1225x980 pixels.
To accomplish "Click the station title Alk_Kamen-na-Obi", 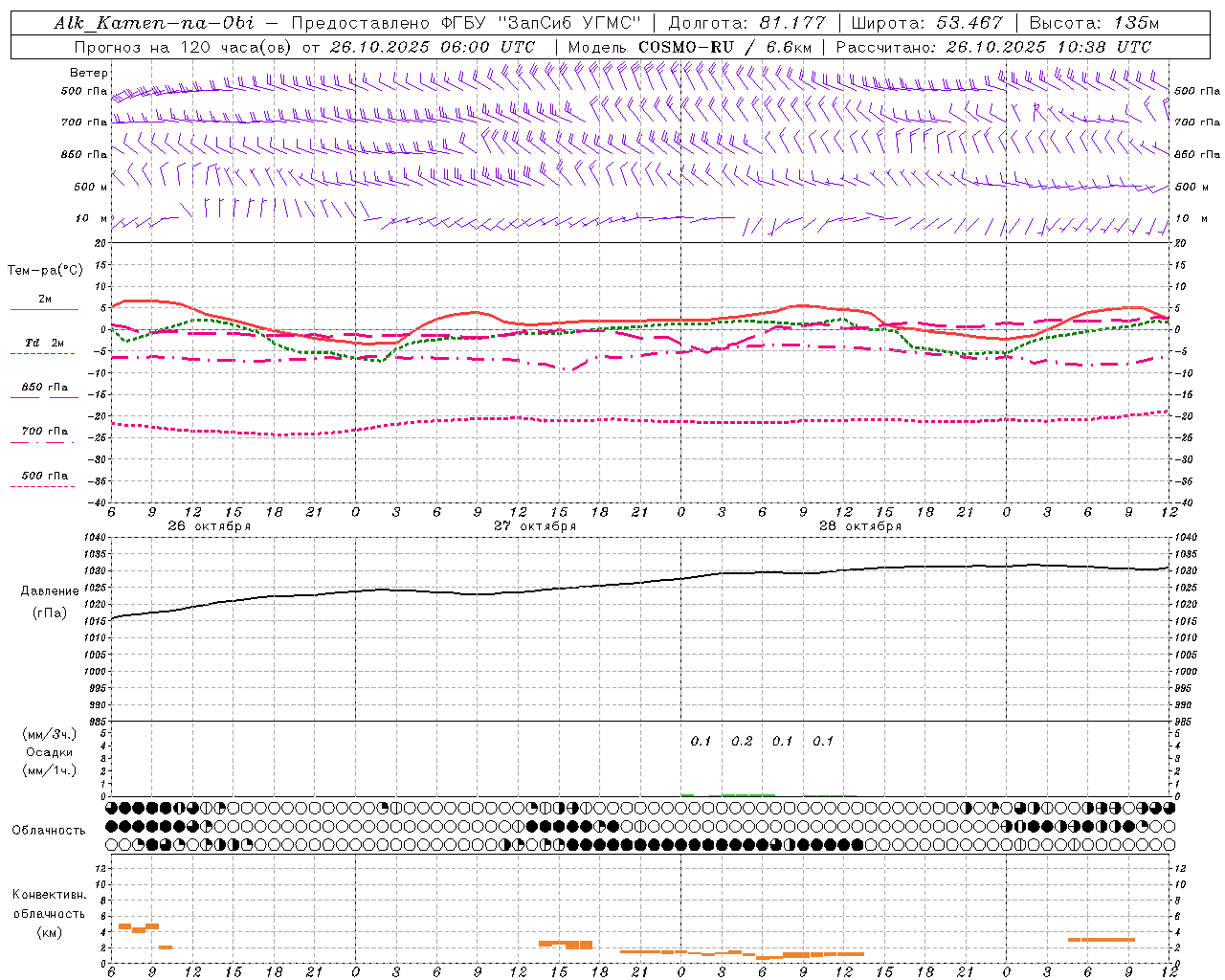I will (154, 23).
